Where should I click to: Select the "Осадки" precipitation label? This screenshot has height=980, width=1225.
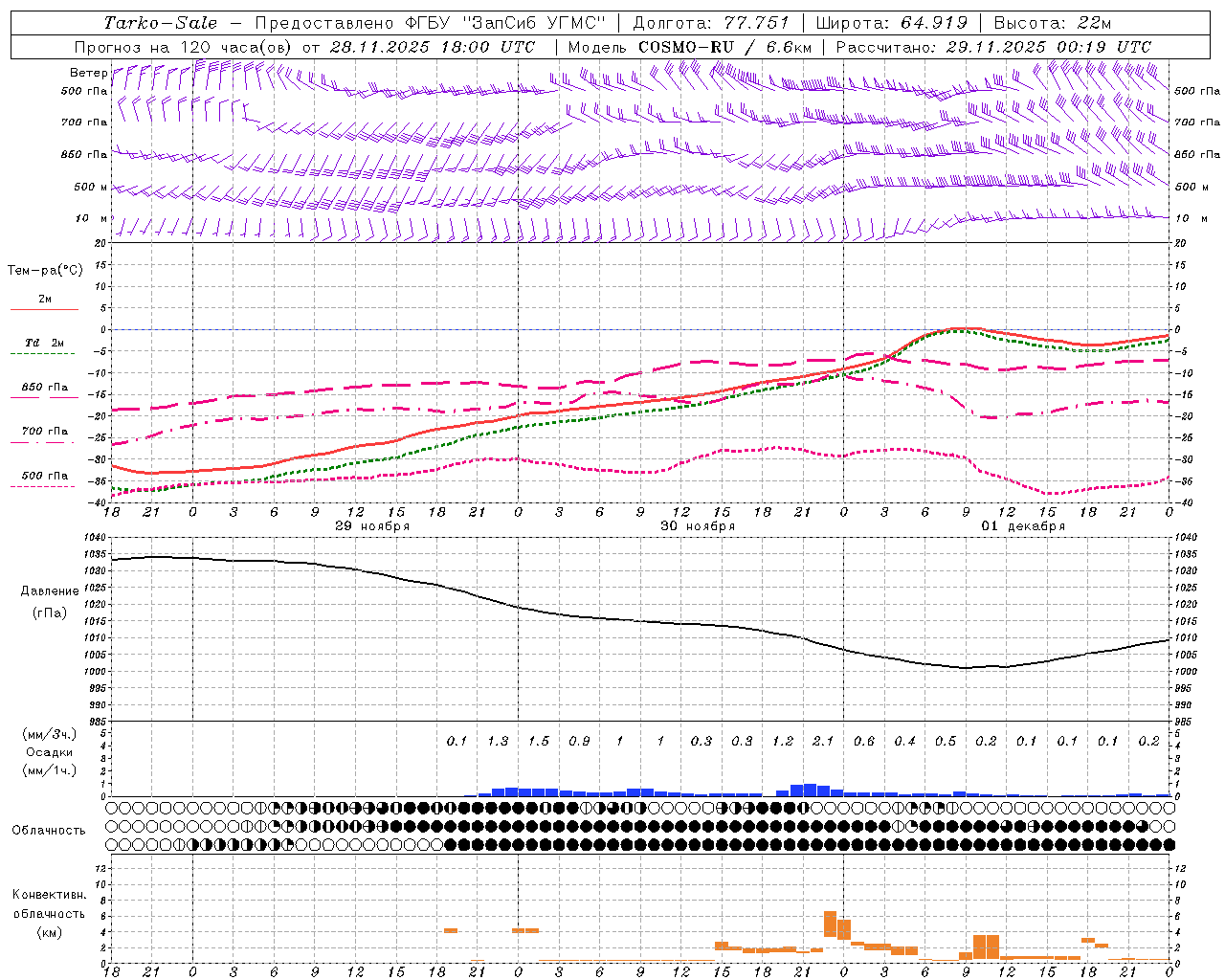(x=50, y=752)
